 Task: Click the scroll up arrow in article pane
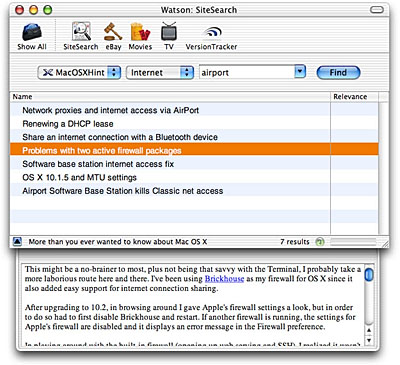369,330
